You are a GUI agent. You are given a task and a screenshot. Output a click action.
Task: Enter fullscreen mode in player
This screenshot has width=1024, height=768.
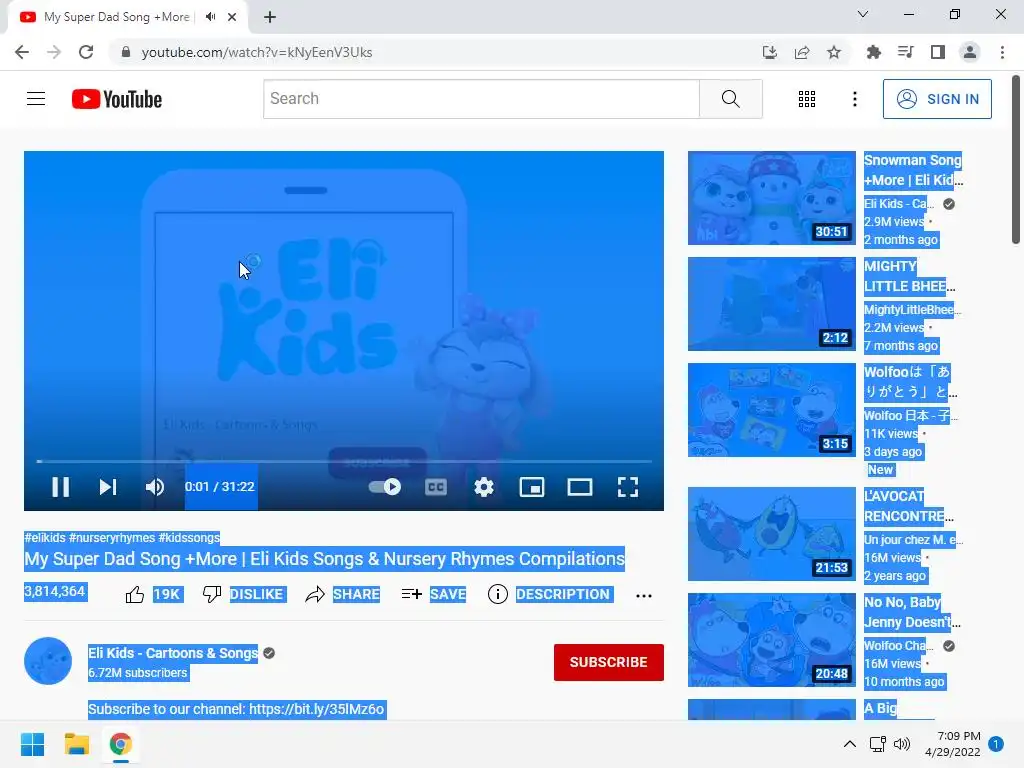pos(628,487)
